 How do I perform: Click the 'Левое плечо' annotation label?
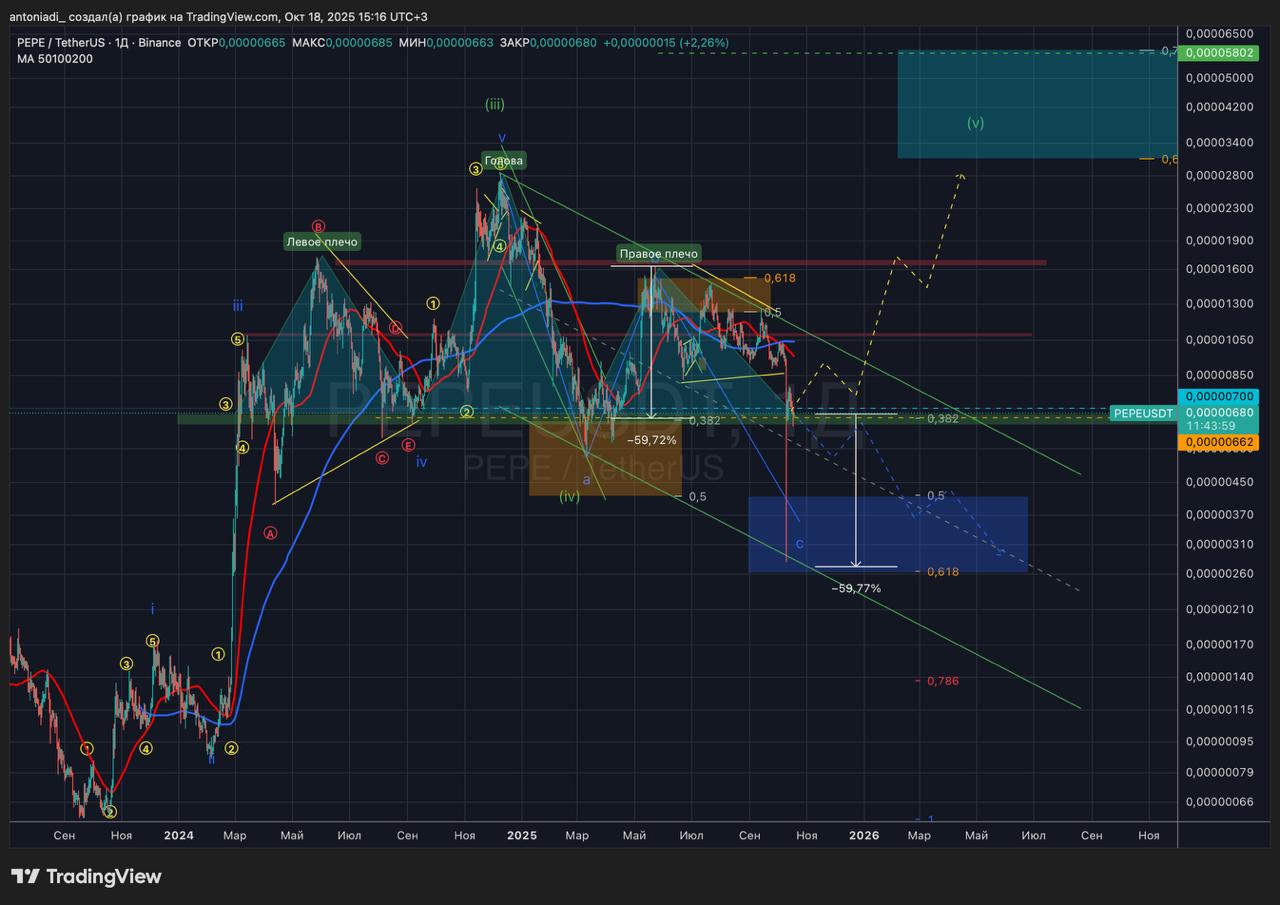321,242
